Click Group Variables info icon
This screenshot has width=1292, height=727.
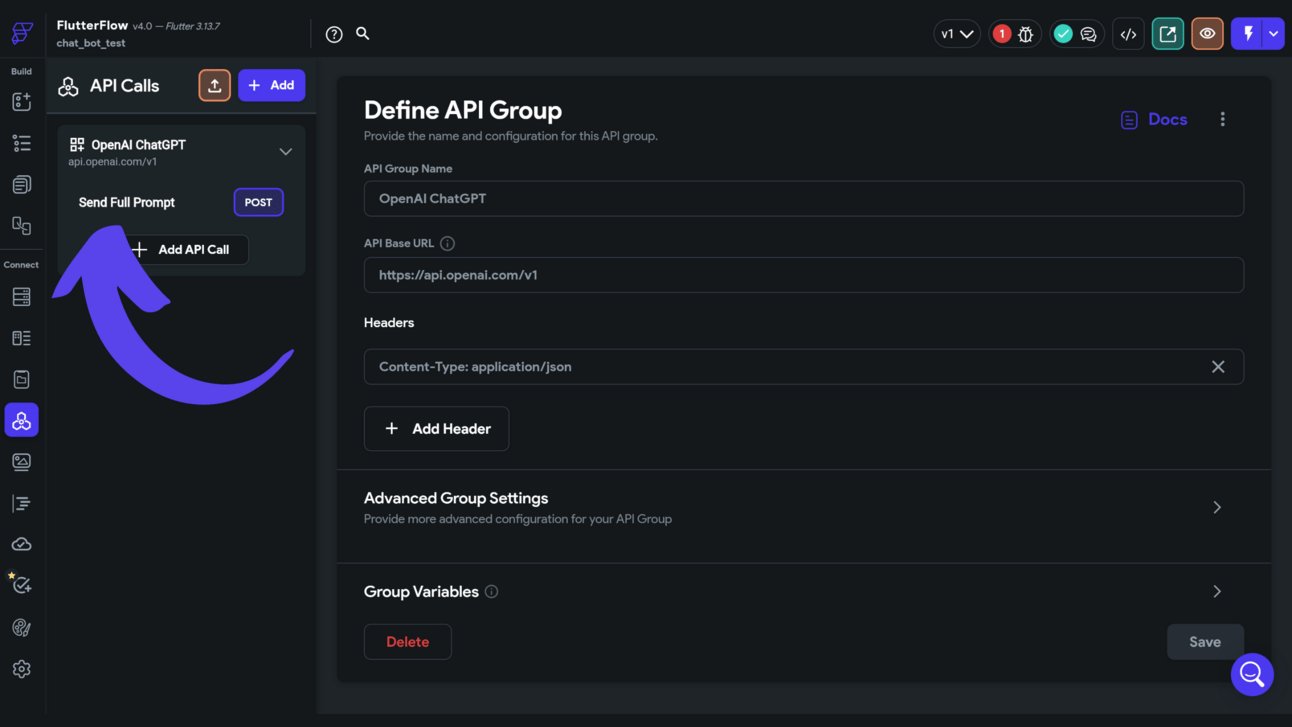tap(491, 592)
